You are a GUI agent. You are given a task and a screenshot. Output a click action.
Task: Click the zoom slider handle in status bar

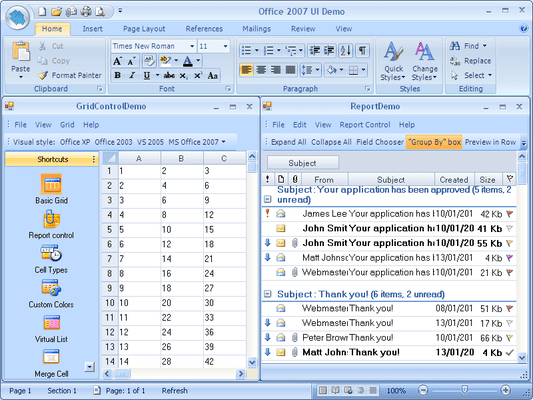(x=464, y=389)
